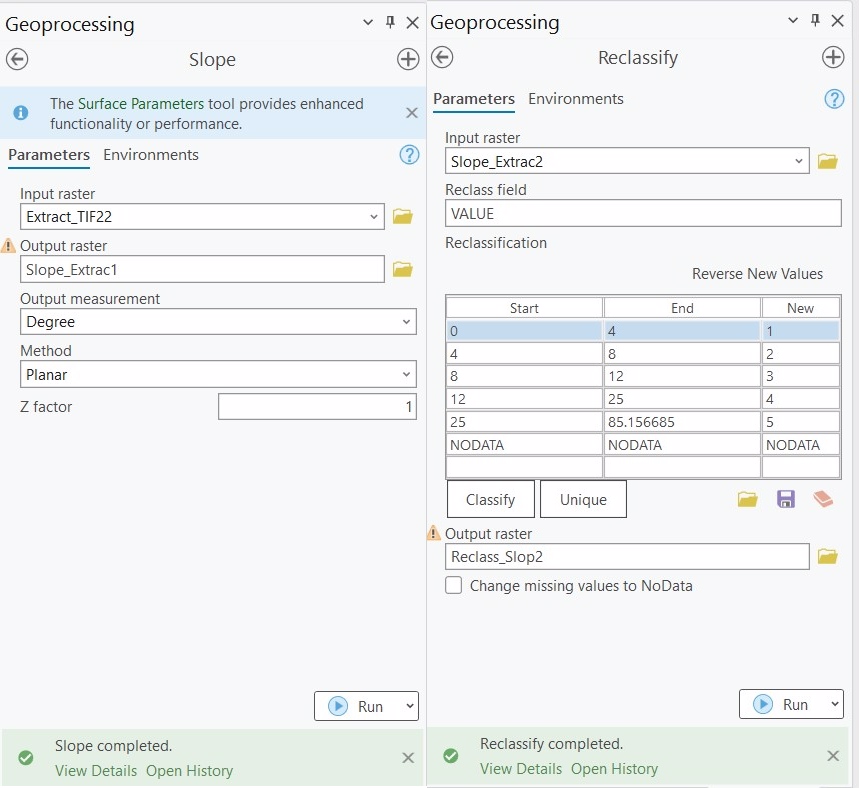Switch to Environments tab in Slope pane

pos(151,155)
